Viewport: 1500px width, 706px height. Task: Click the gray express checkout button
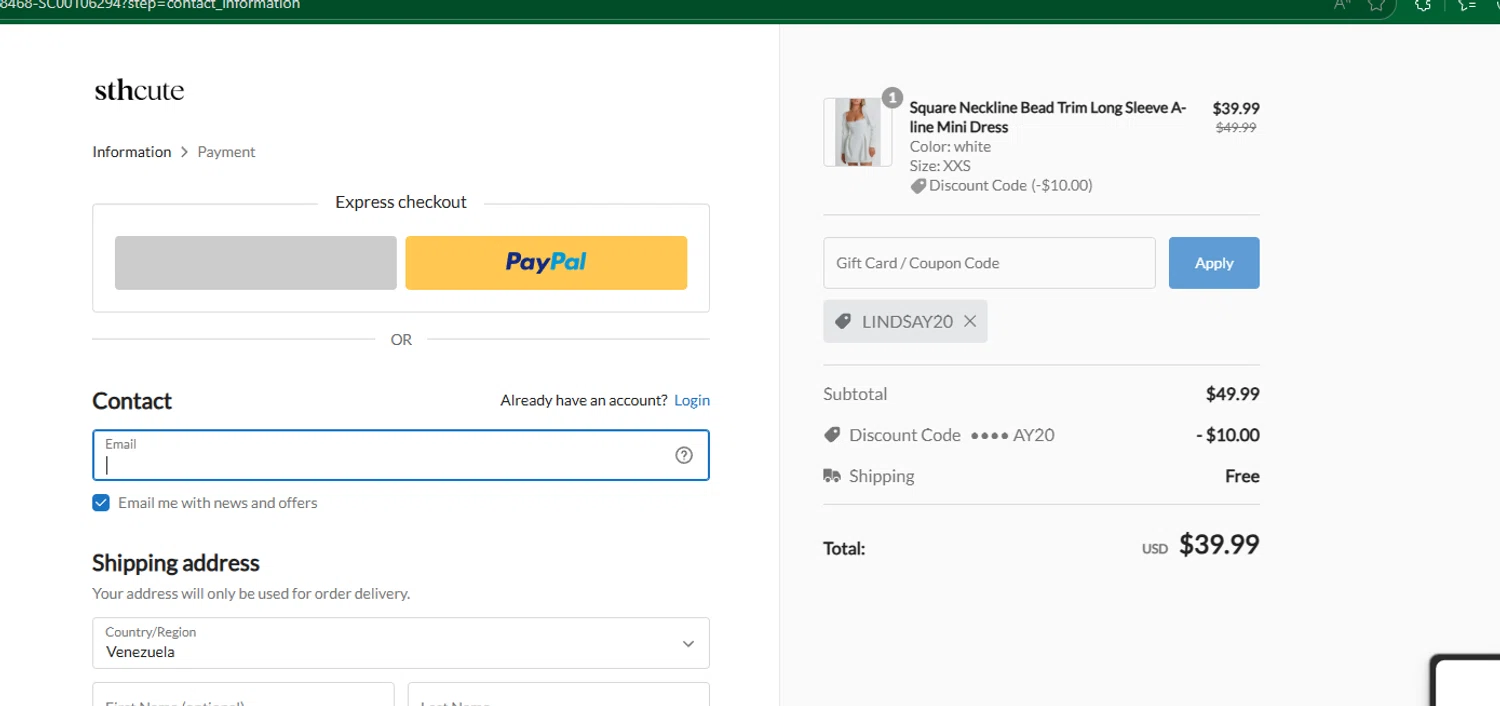(256, 263)
